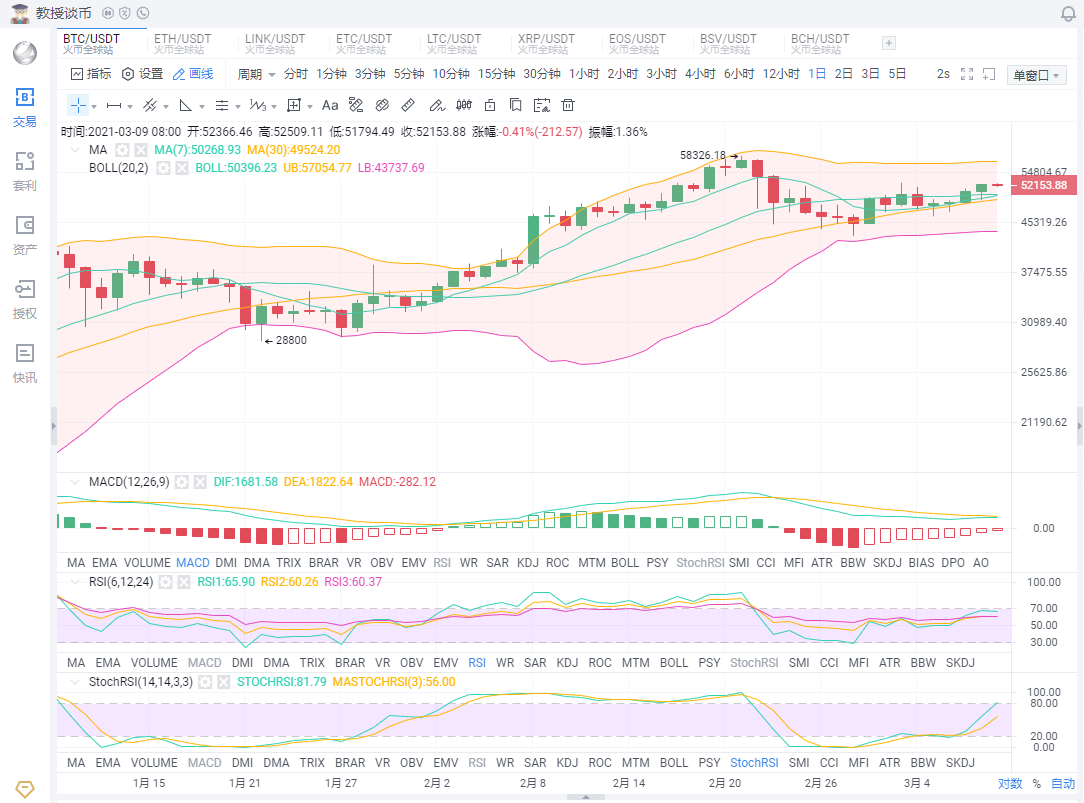The height and width of the screenshot is (803, 1084).
Task: Select the parallel channel drawing tool
Action: [149, 106]
